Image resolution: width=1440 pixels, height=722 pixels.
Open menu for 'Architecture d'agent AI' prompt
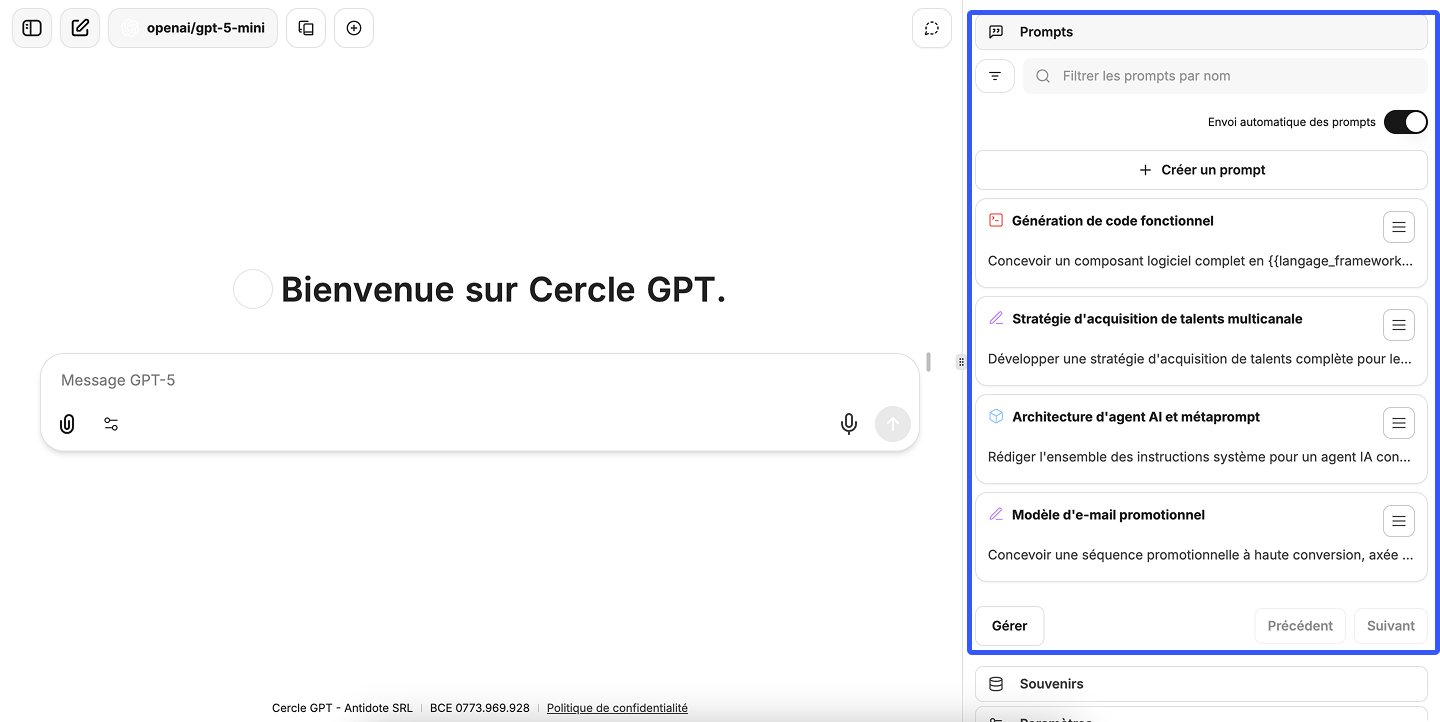(x=1399, y=423)
